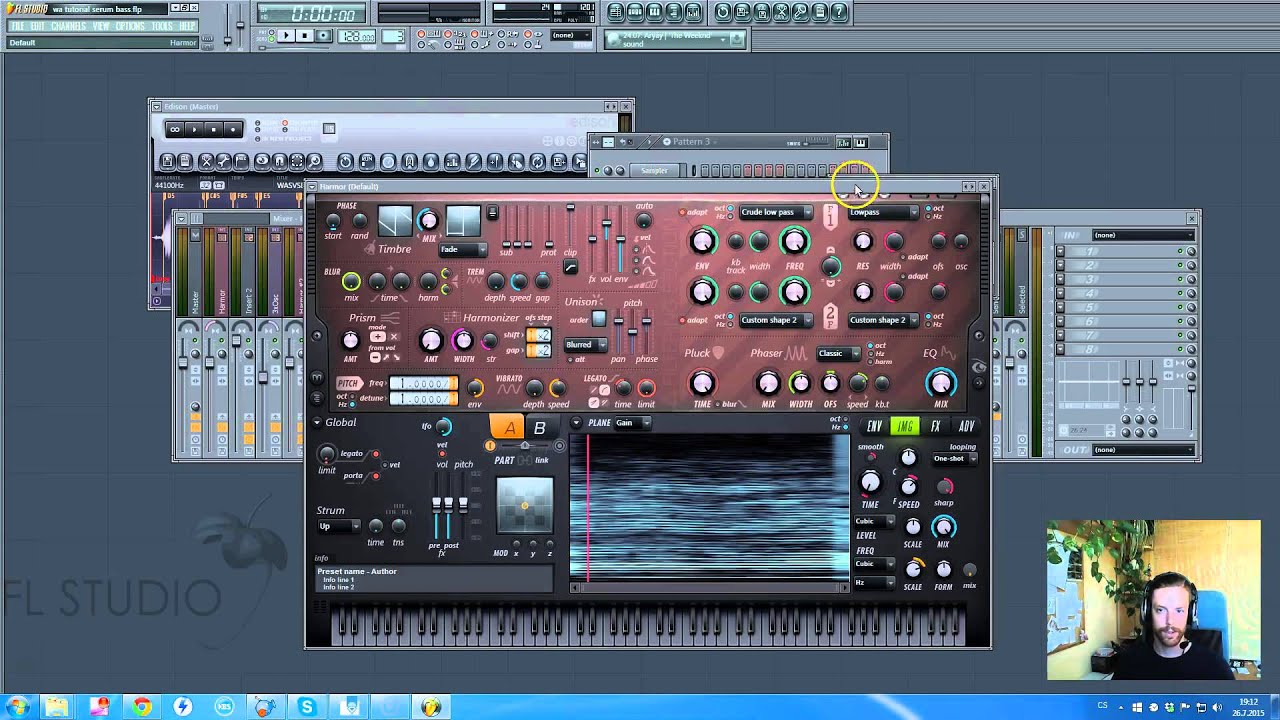
Task: Click the detach arrows on Harmor title bar
Action: coord(968,186)
